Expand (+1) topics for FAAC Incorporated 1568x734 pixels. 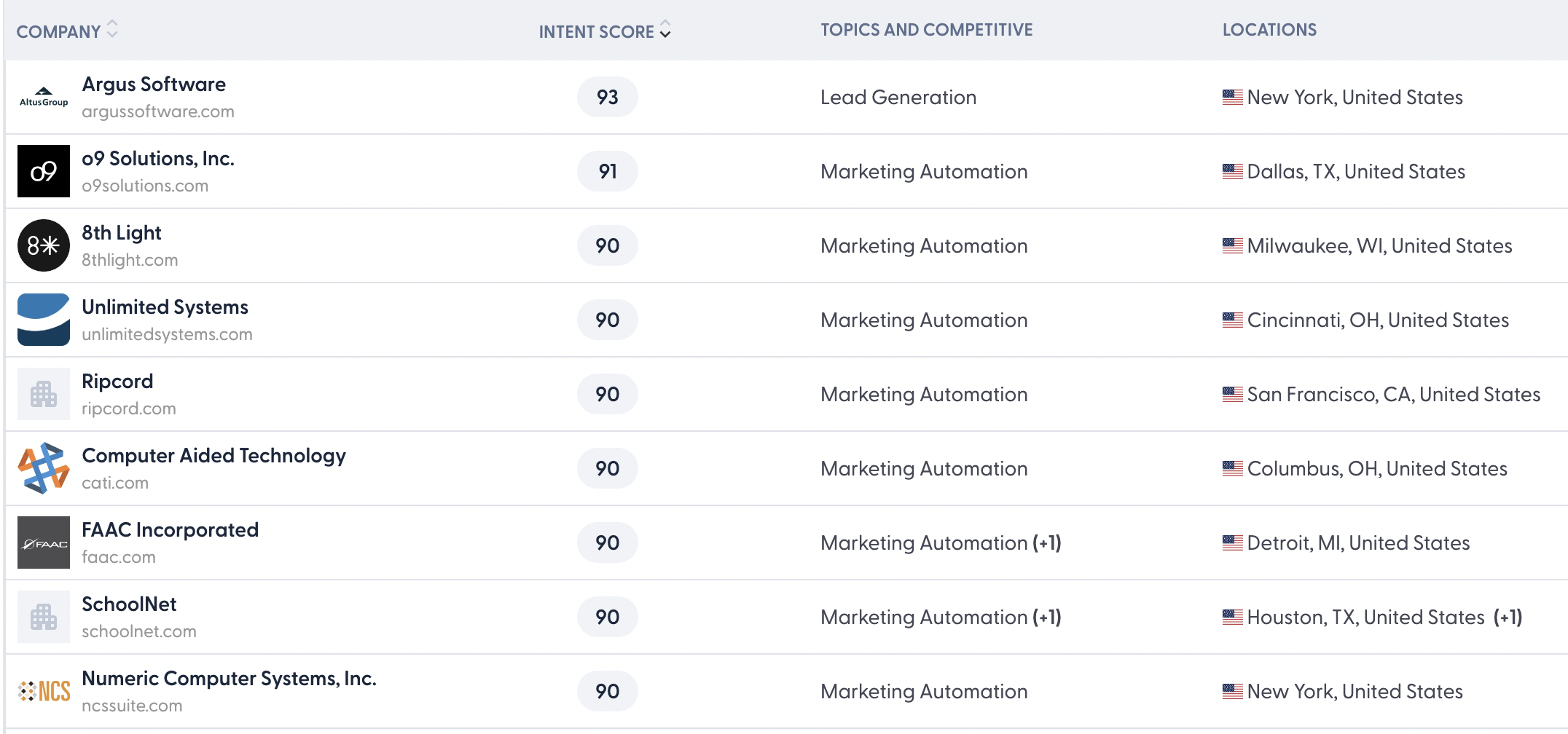(x=1048, y=542)
